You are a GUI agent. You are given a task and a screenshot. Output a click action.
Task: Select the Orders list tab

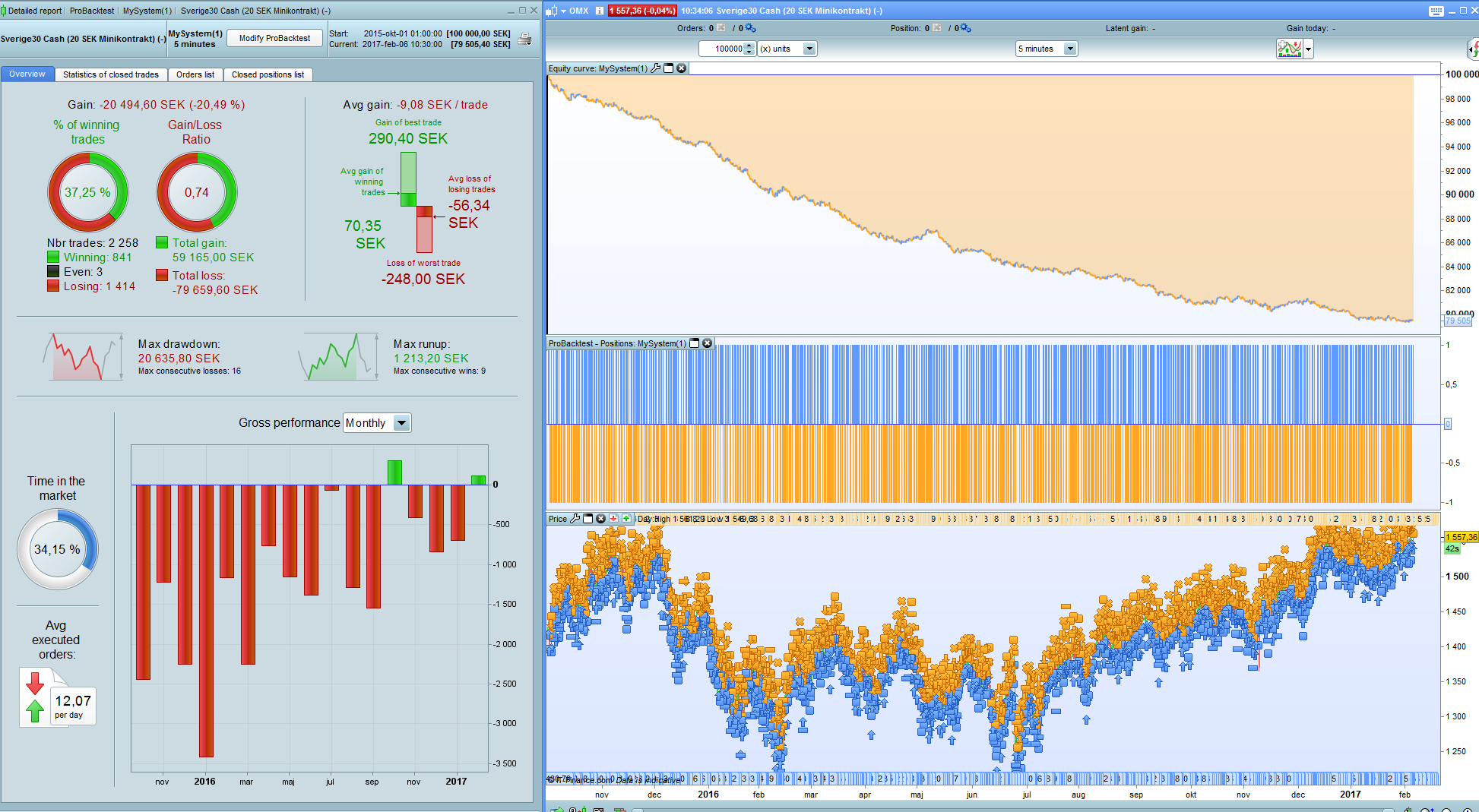(x=195, y=74)
